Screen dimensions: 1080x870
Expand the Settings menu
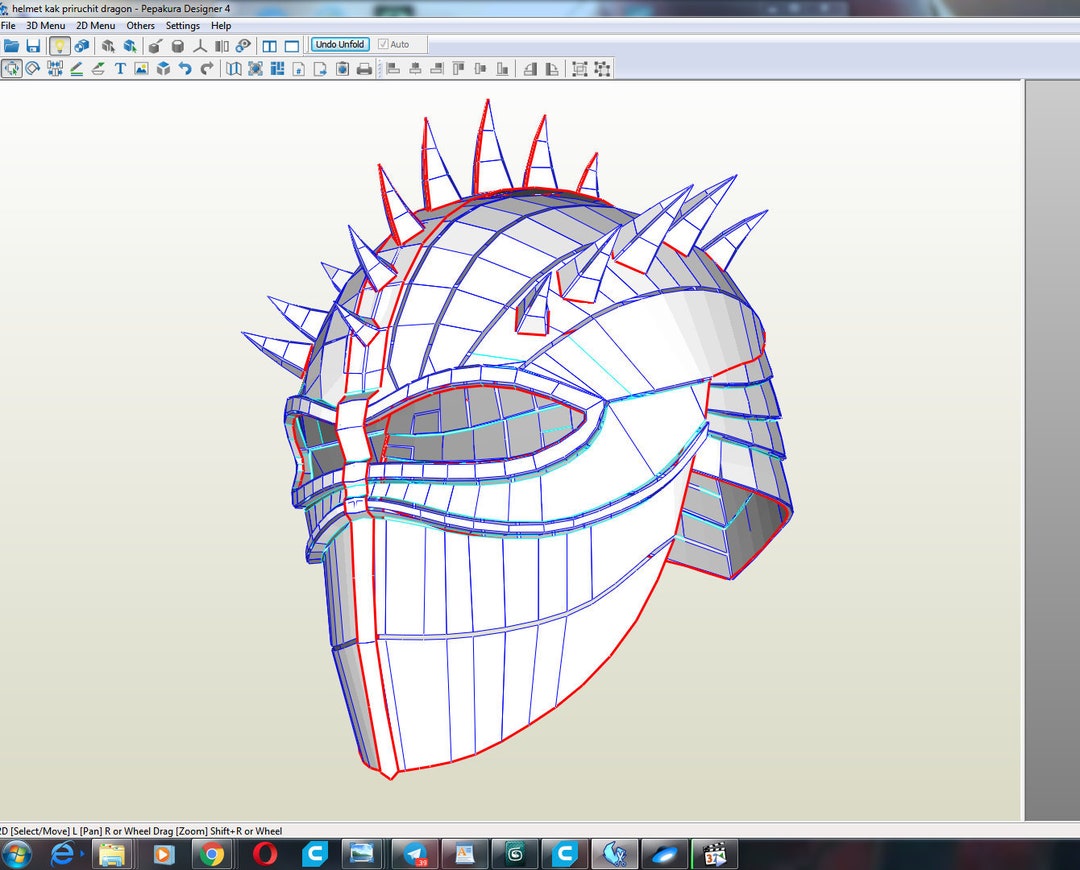point(181,25)
